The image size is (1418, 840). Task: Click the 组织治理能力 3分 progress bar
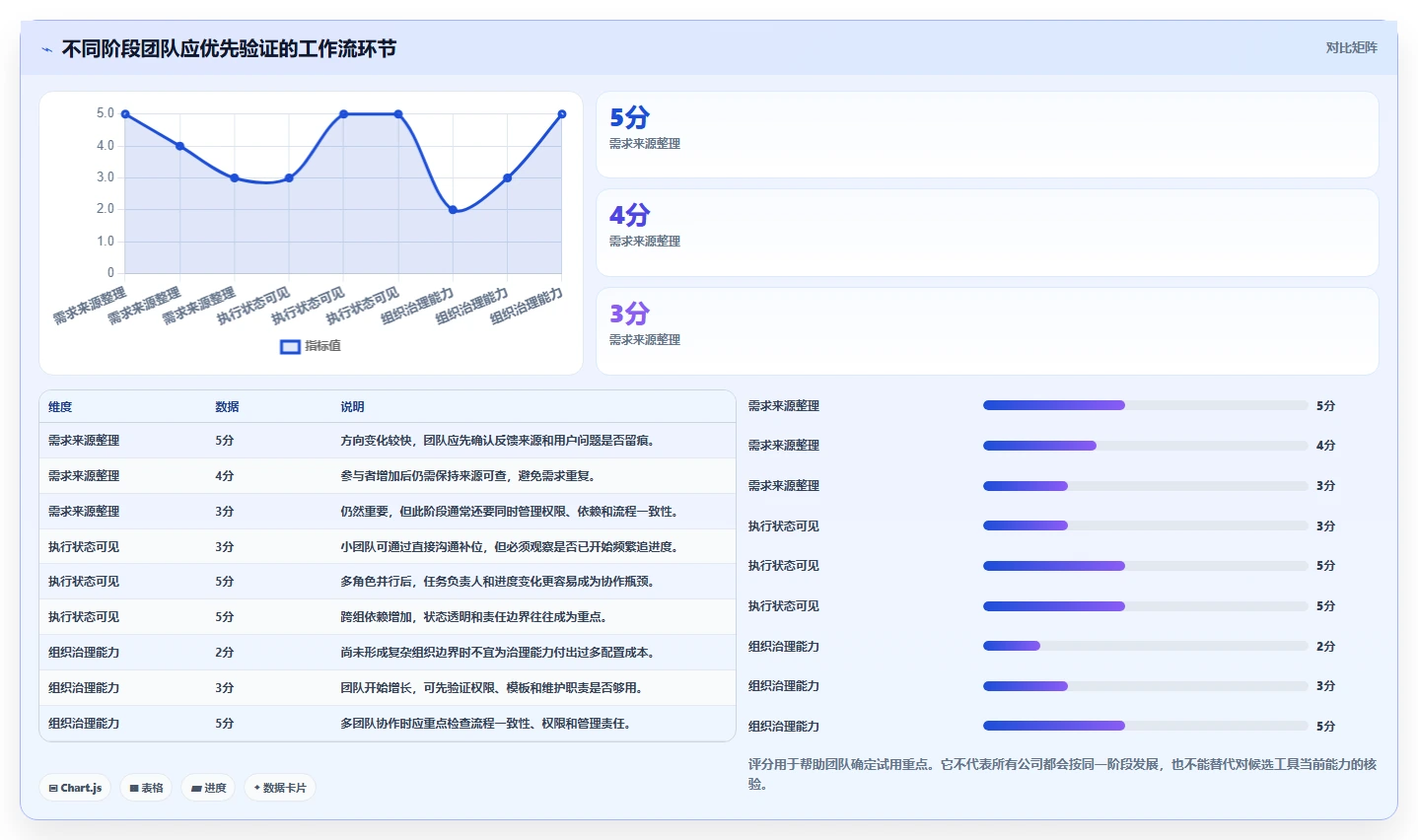pyautogui.click(x=1145, y=686)
